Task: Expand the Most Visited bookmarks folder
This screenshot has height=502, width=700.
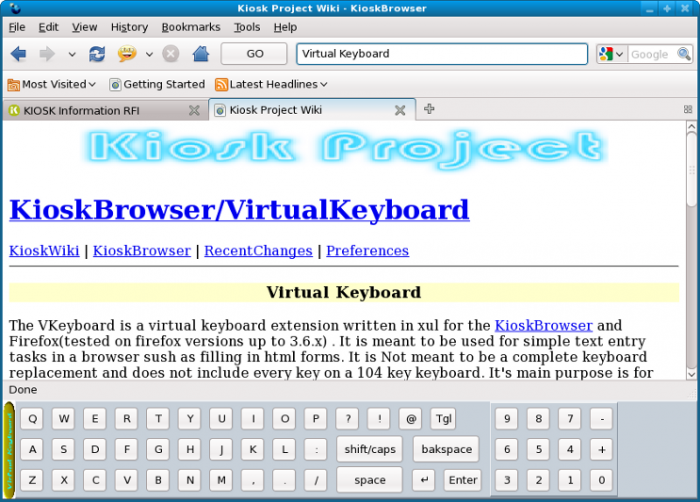Action: 52,84
